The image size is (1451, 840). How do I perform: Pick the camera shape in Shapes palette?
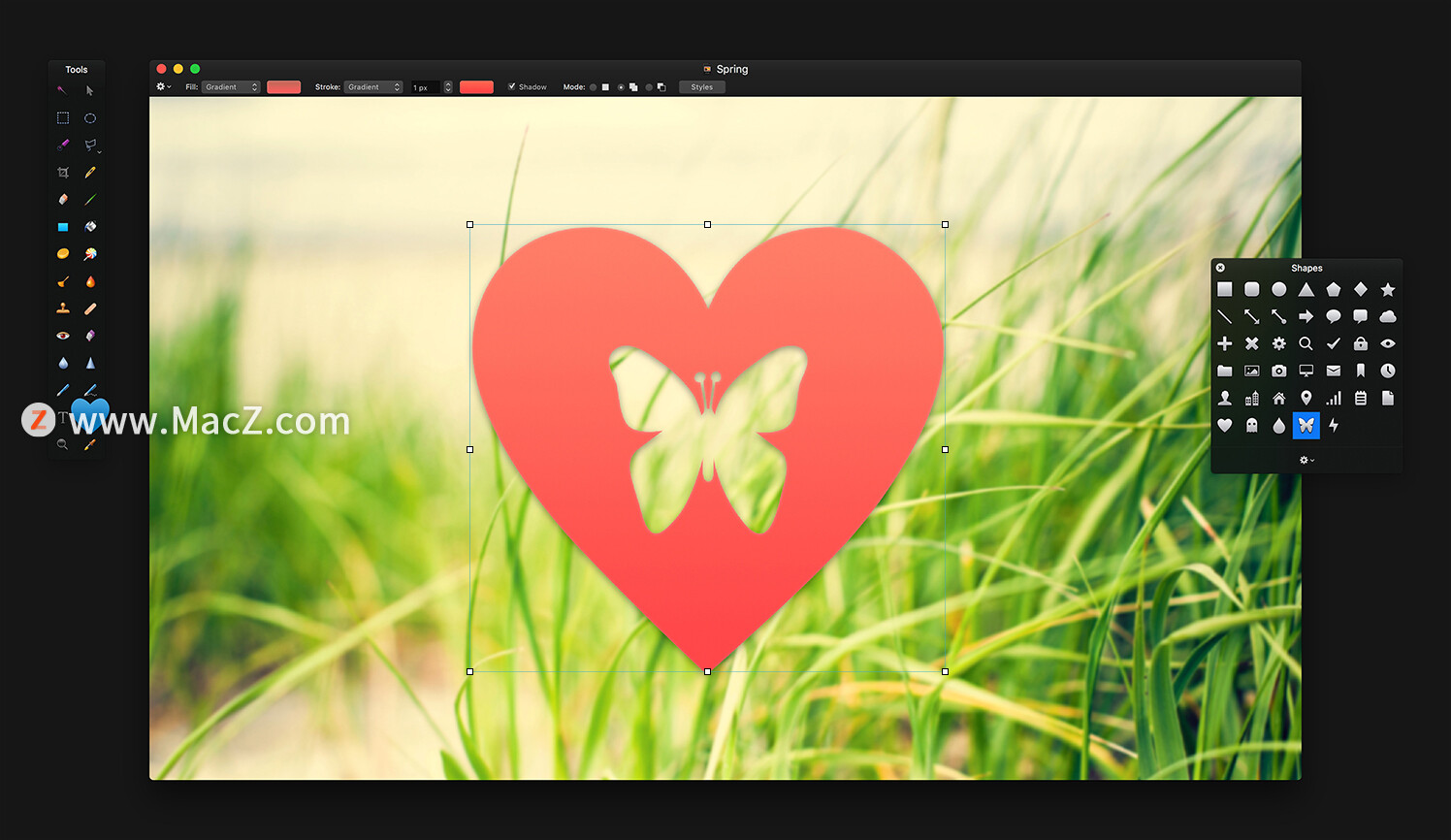1279,371
